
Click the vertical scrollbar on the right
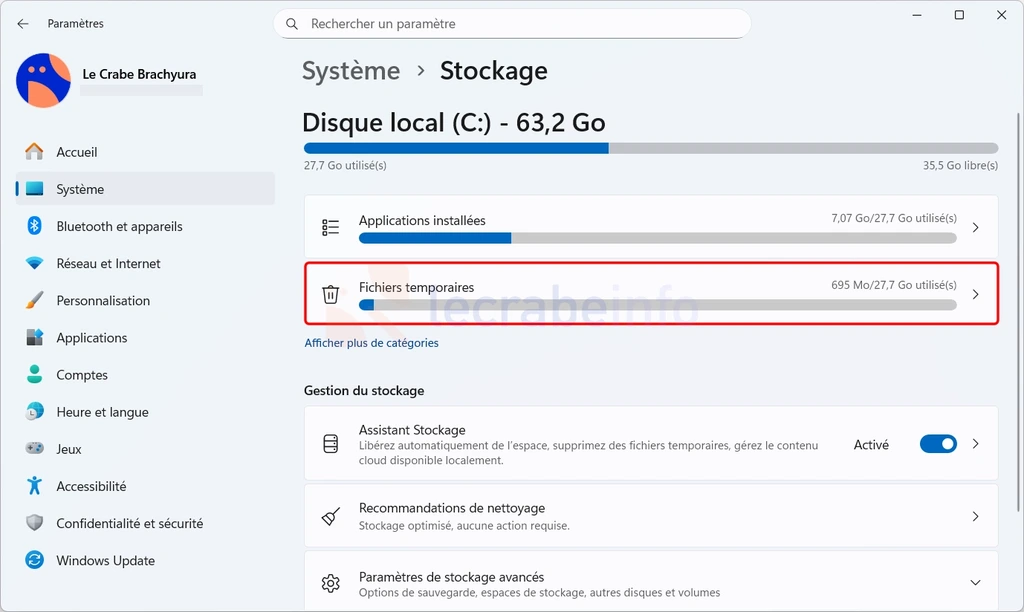pyautogui.click(x=1018, y=312)
